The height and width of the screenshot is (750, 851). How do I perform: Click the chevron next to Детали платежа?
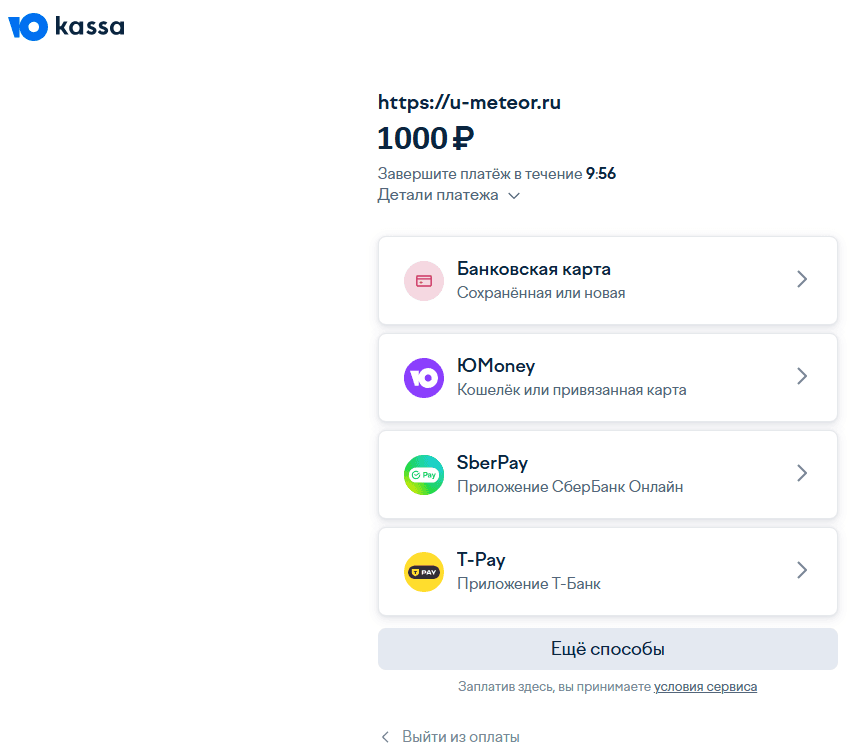(514, 196)
